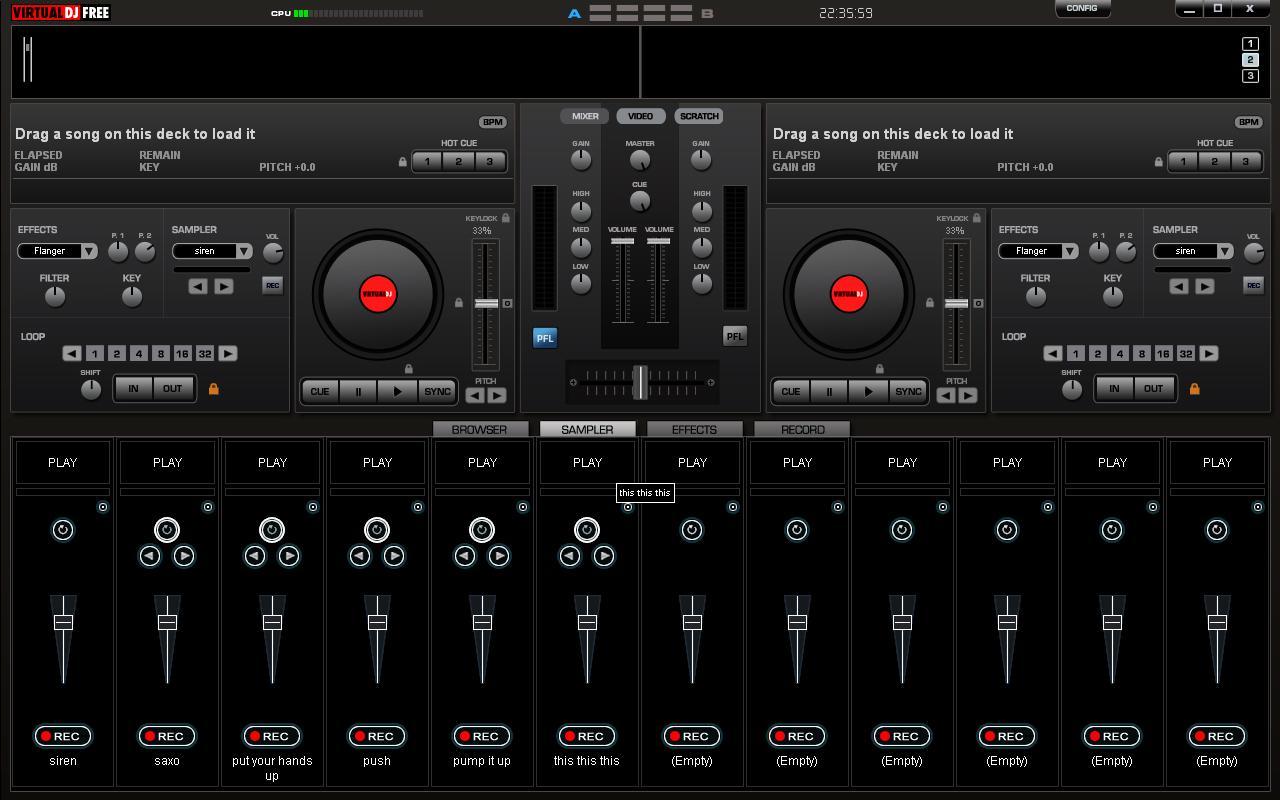This screenshot has height=800, width=1280.
Task: Click the CUE button on the right deck
Action: coord(790,391)
